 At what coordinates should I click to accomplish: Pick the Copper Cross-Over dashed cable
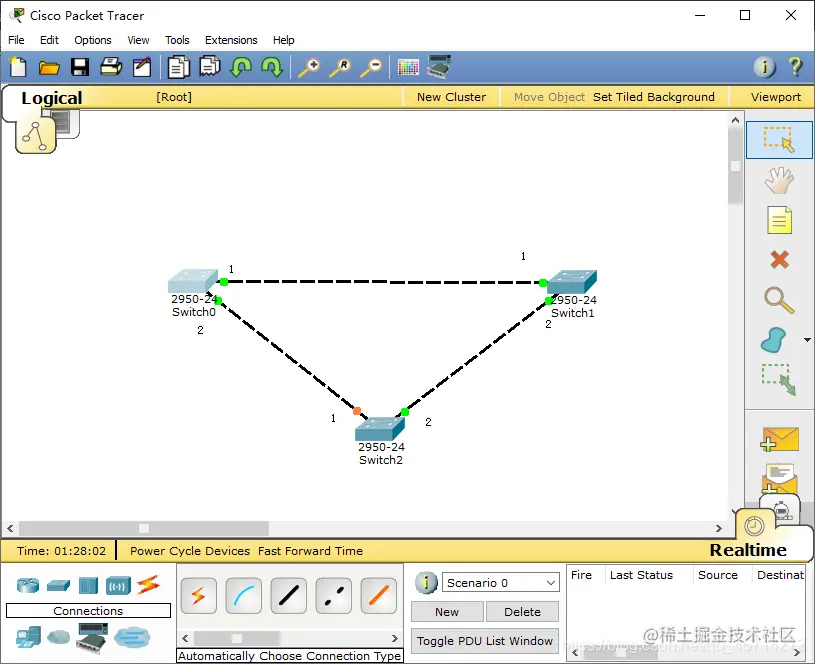point(333,595)
